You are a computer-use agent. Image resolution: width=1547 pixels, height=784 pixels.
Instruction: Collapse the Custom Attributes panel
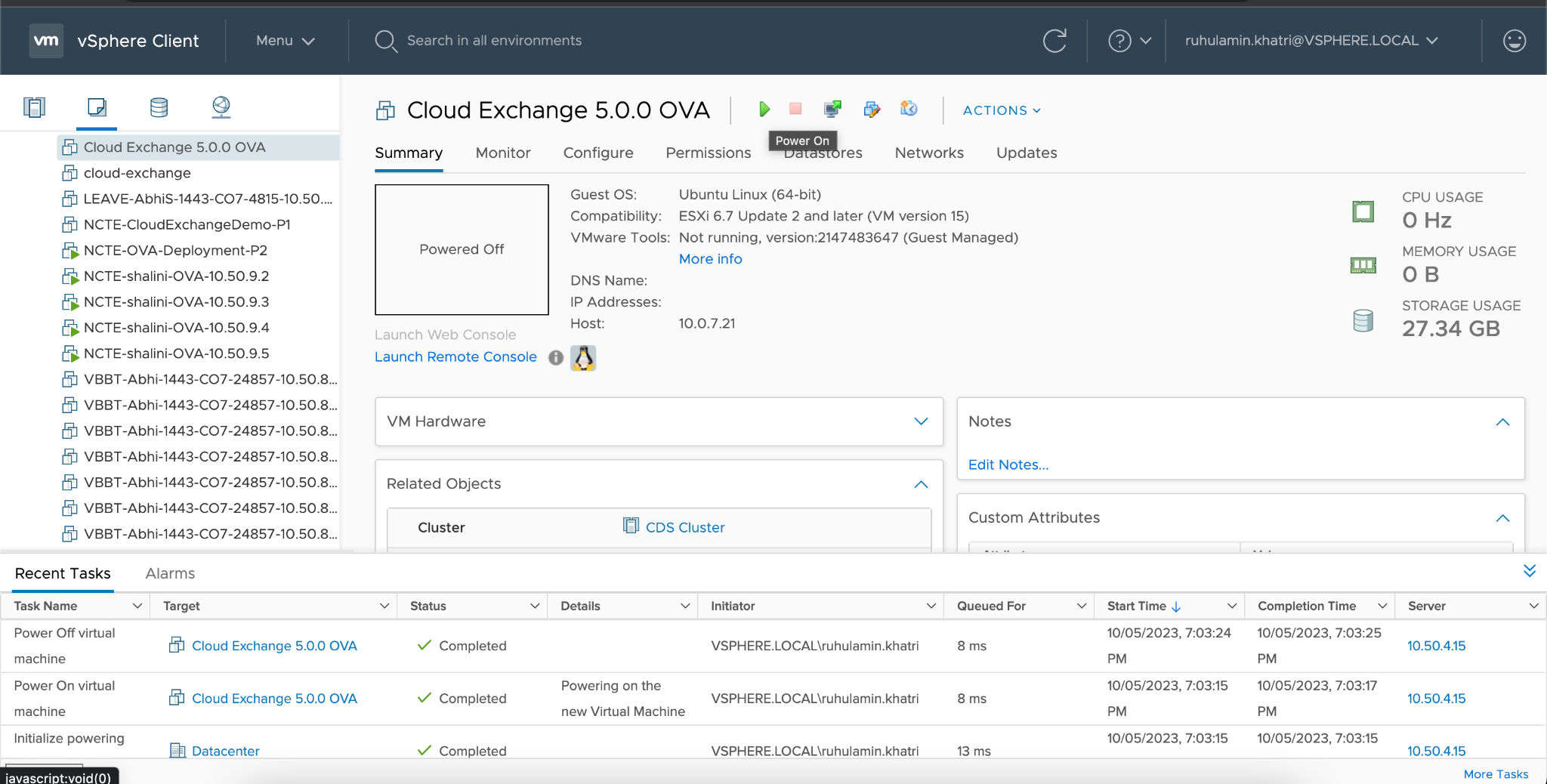1503,518
